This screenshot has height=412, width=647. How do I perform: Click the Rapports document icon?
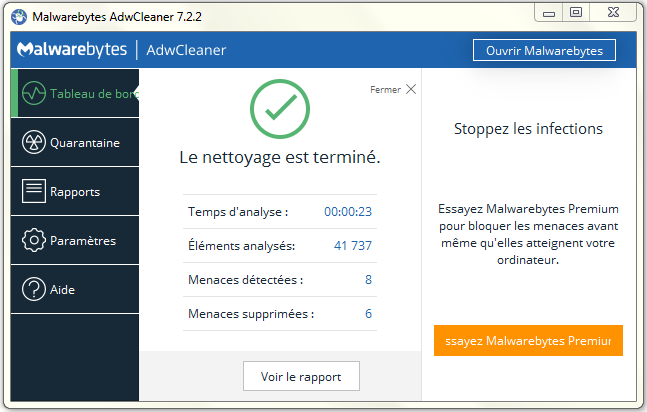(x=34, y=191)
